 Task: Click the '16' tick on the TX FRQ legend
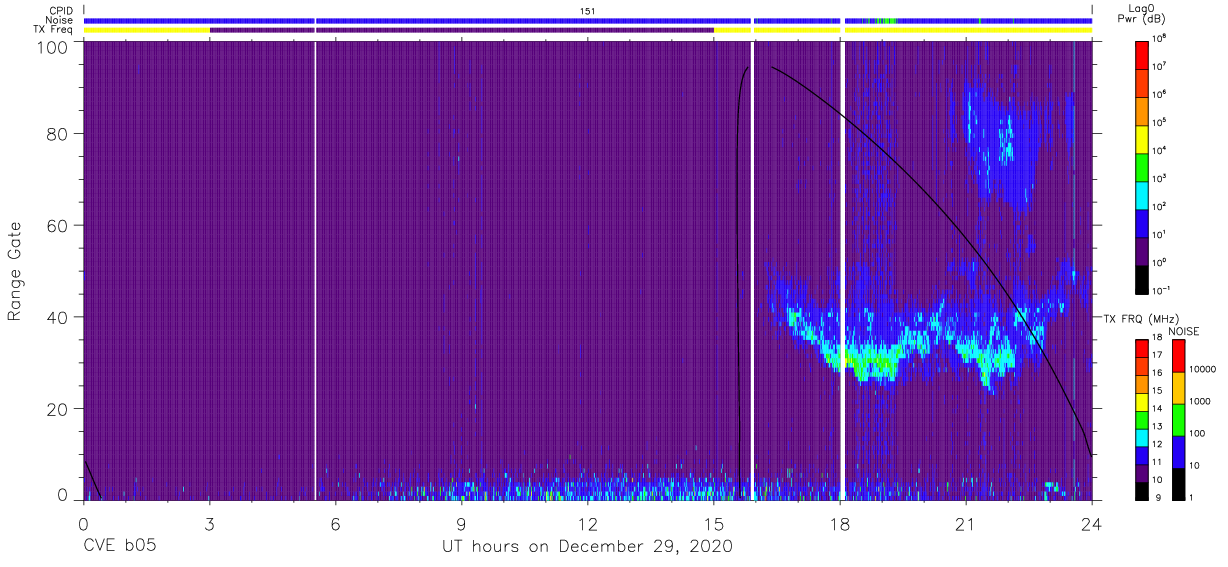tap(1157, 374)
